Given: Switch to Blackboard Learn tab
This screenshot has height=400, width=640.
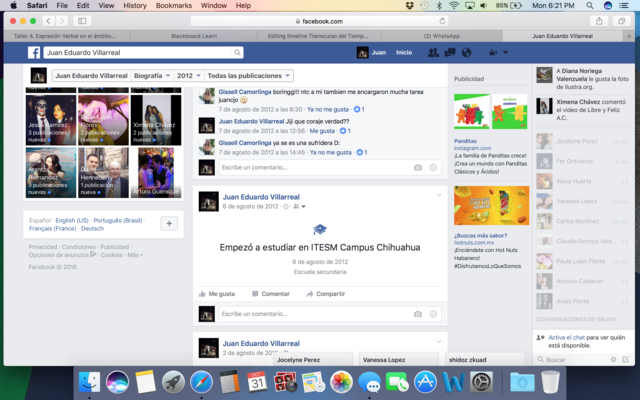Looking at the screenshot, I should coord(194,36).
